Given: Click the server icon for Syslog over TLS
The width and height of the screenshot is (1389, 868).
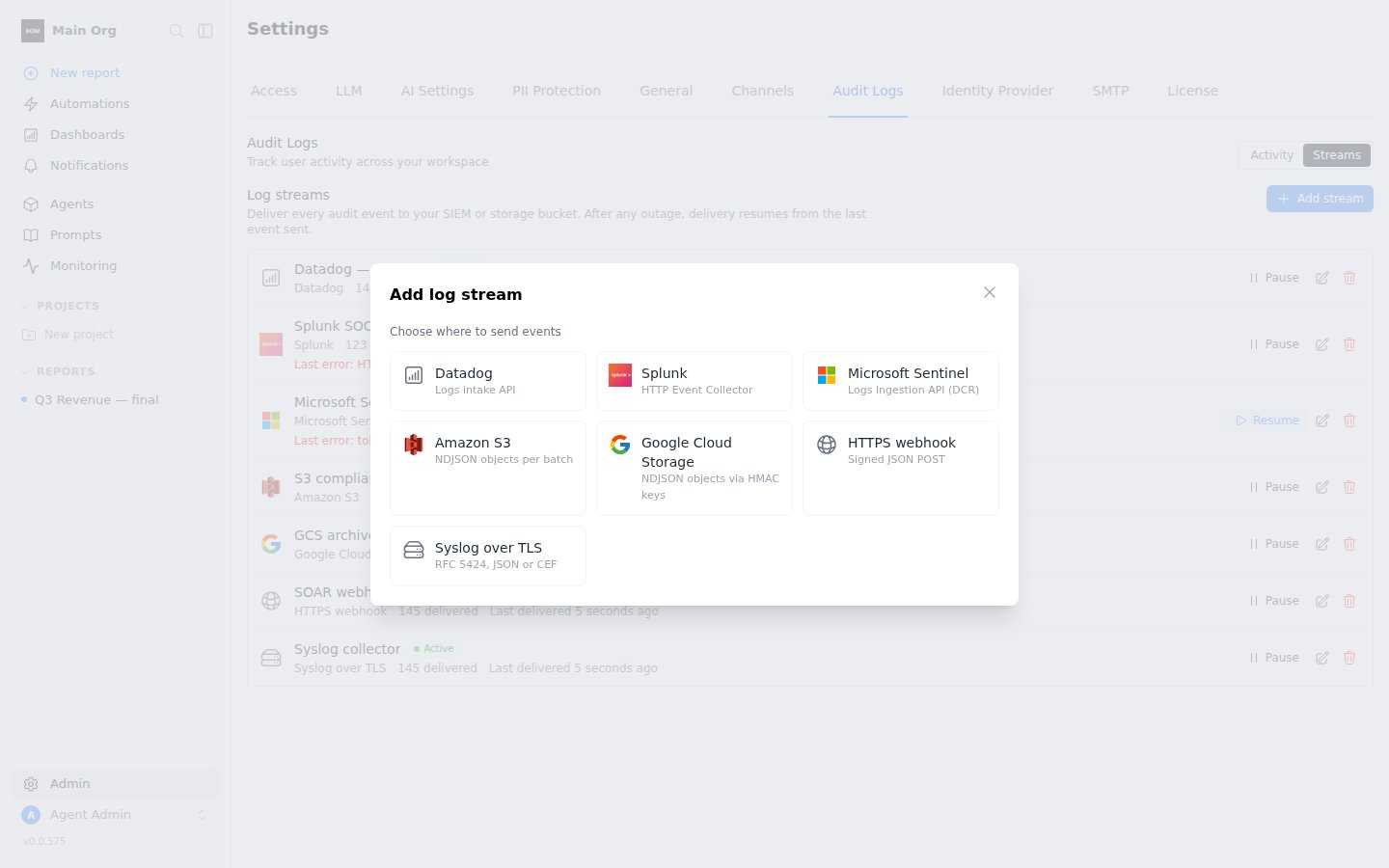Looking at the screenshot, I should (x=414, y=550).
